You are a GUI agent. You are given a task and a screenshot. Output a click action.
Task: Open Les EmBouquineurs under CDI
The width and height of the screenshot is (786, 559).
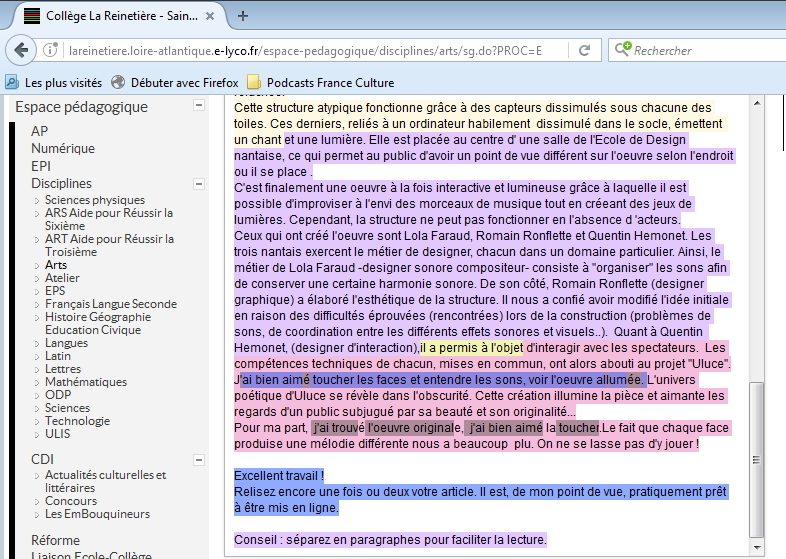(x=97, y=514)
